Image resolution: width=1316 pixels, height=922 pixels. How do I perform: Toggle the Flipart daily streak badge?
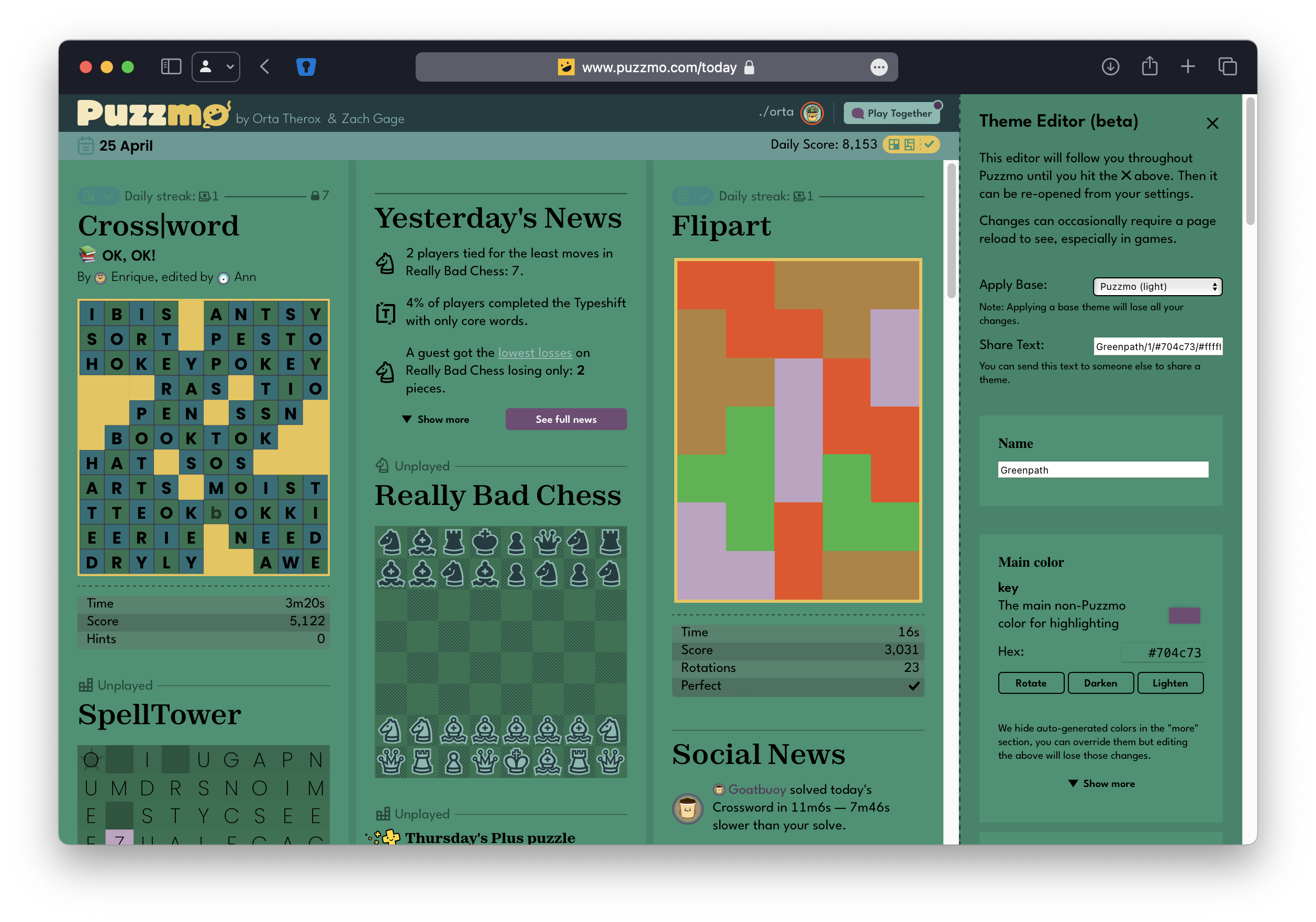tap(693, 196)
